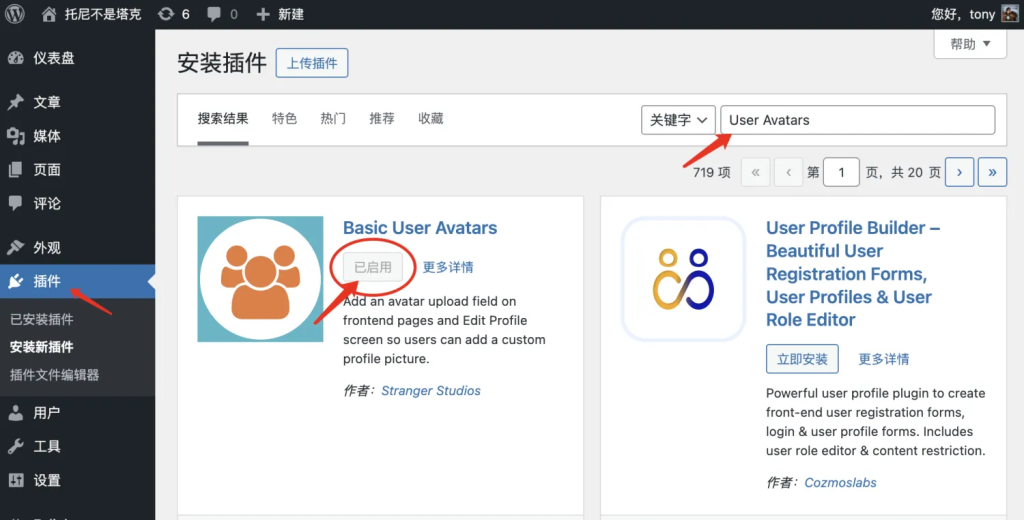
Task: Click the 设置 sliders icon
Action: coord(16,481)
